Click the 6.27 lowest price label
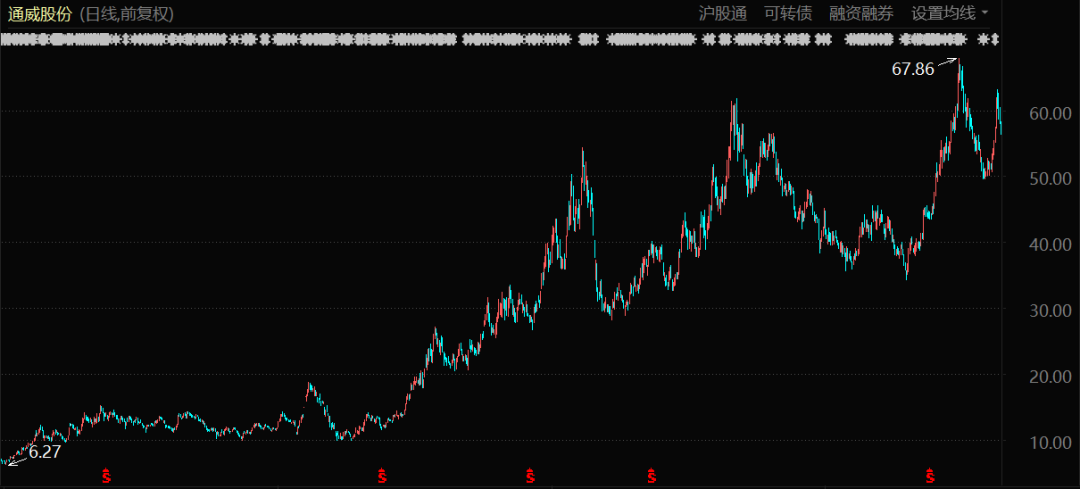The height and width of the screenshot is (489, 1080). tap(45, 452)
